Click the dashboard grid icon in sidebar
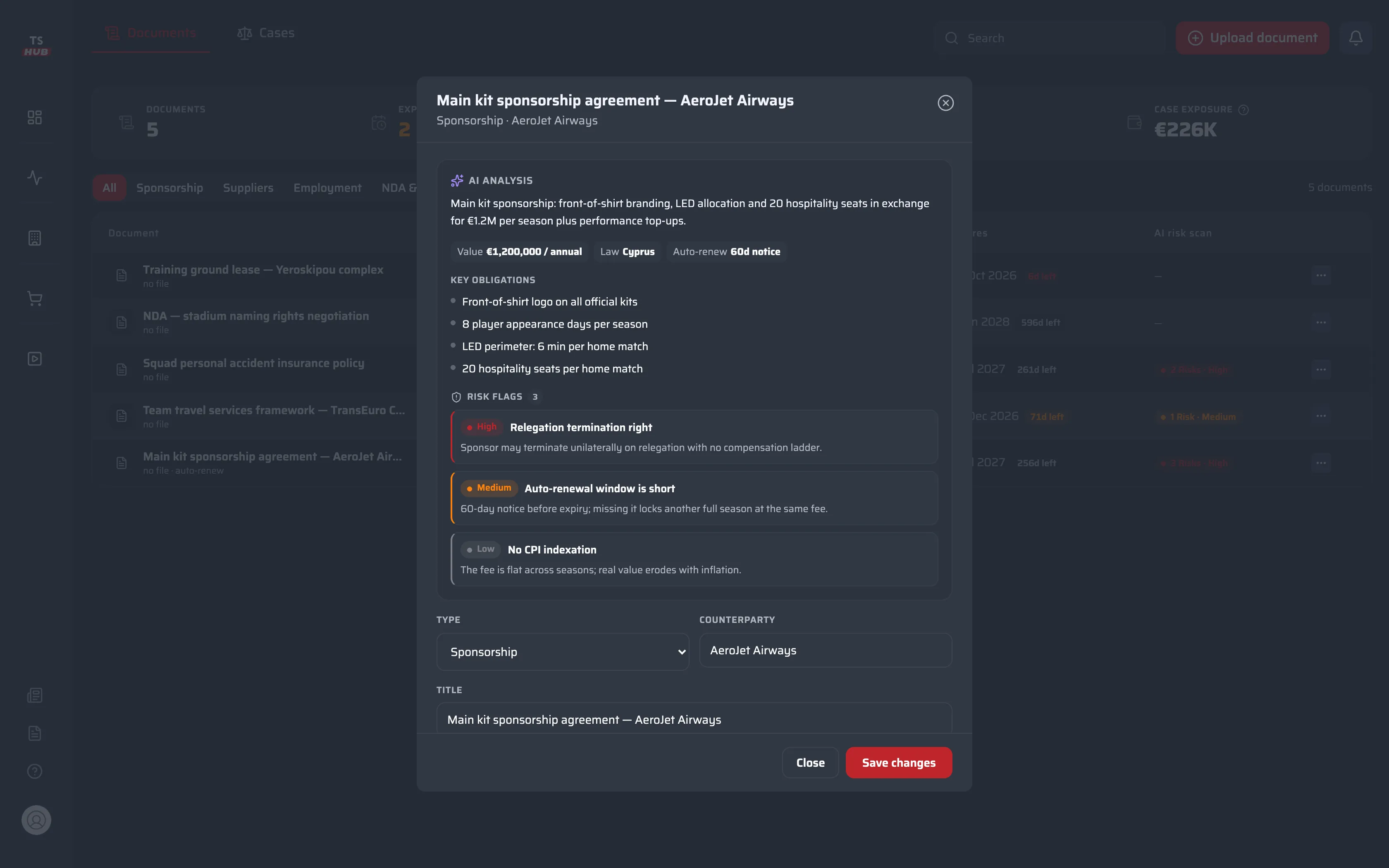Viewport: 1389px width, 868px height. coord(34,117)
